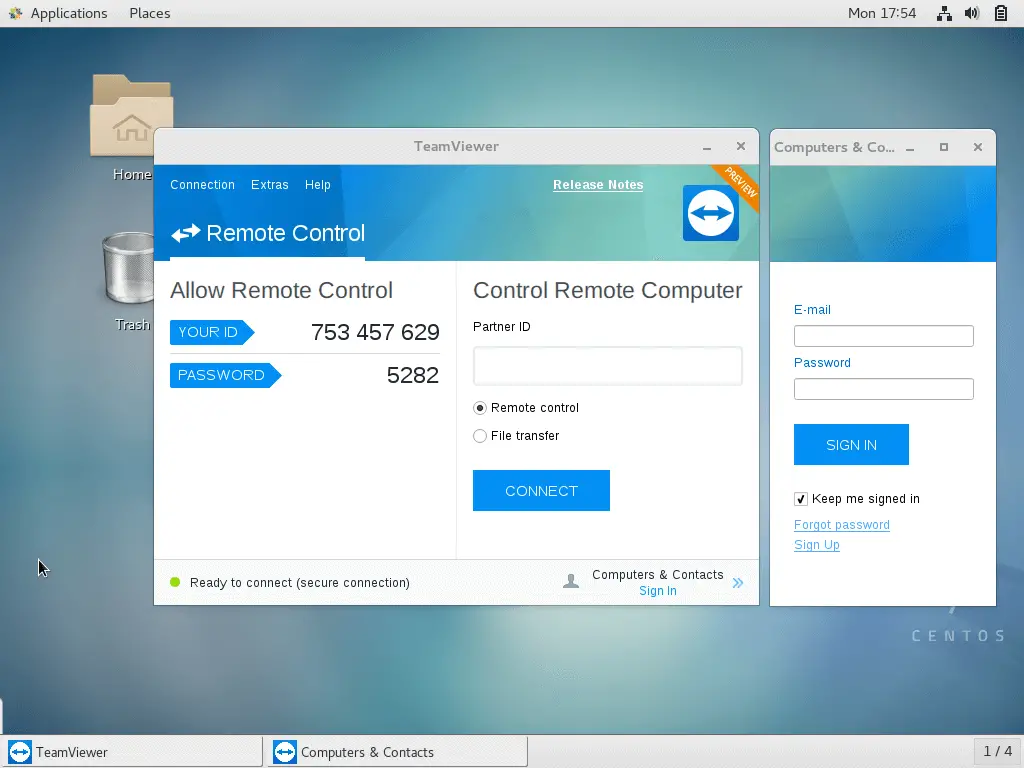The width and height of the screenshot is (1024, 768).
Task: Click the TeamViewer logo in the header
Action: [711, 213]
